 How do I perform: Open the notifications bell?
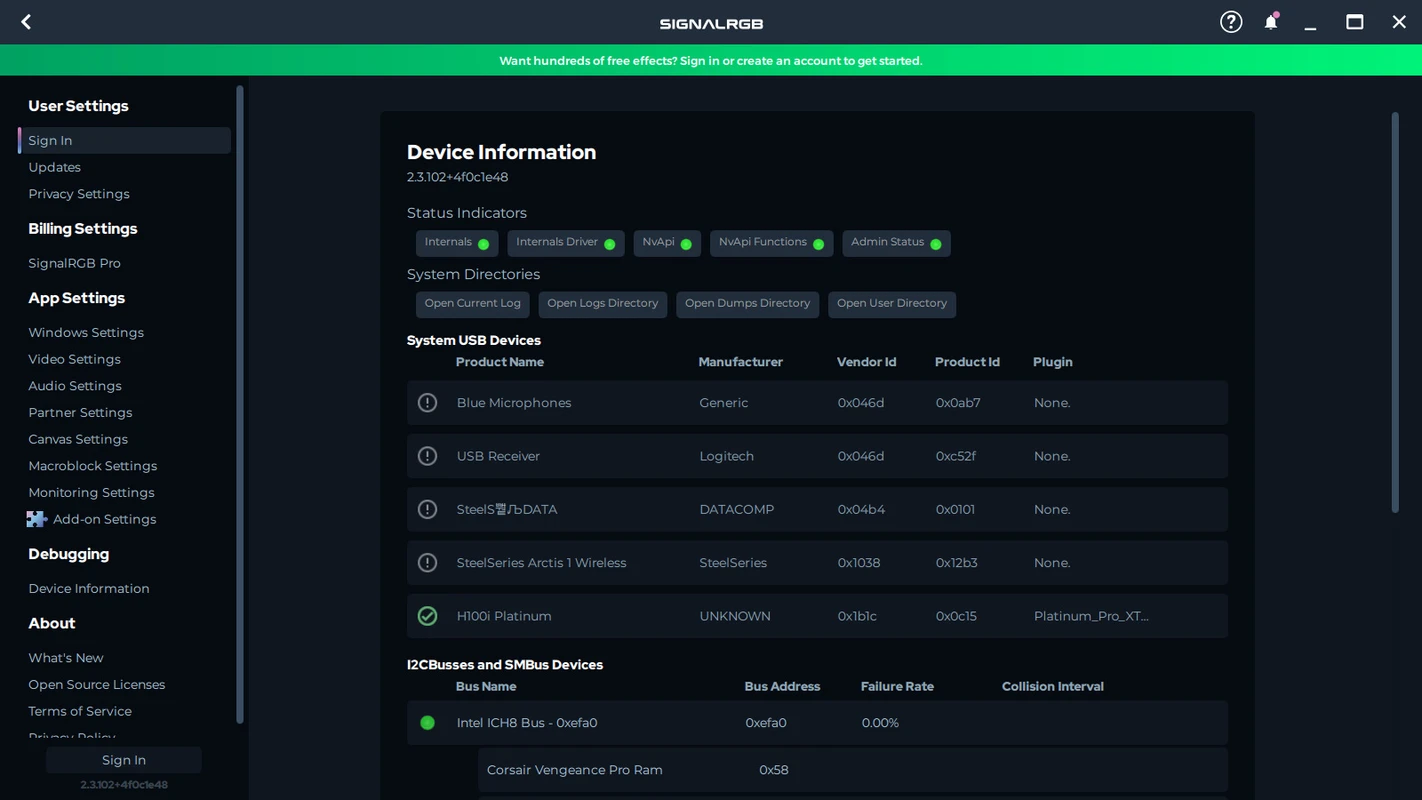[1271, 22]
